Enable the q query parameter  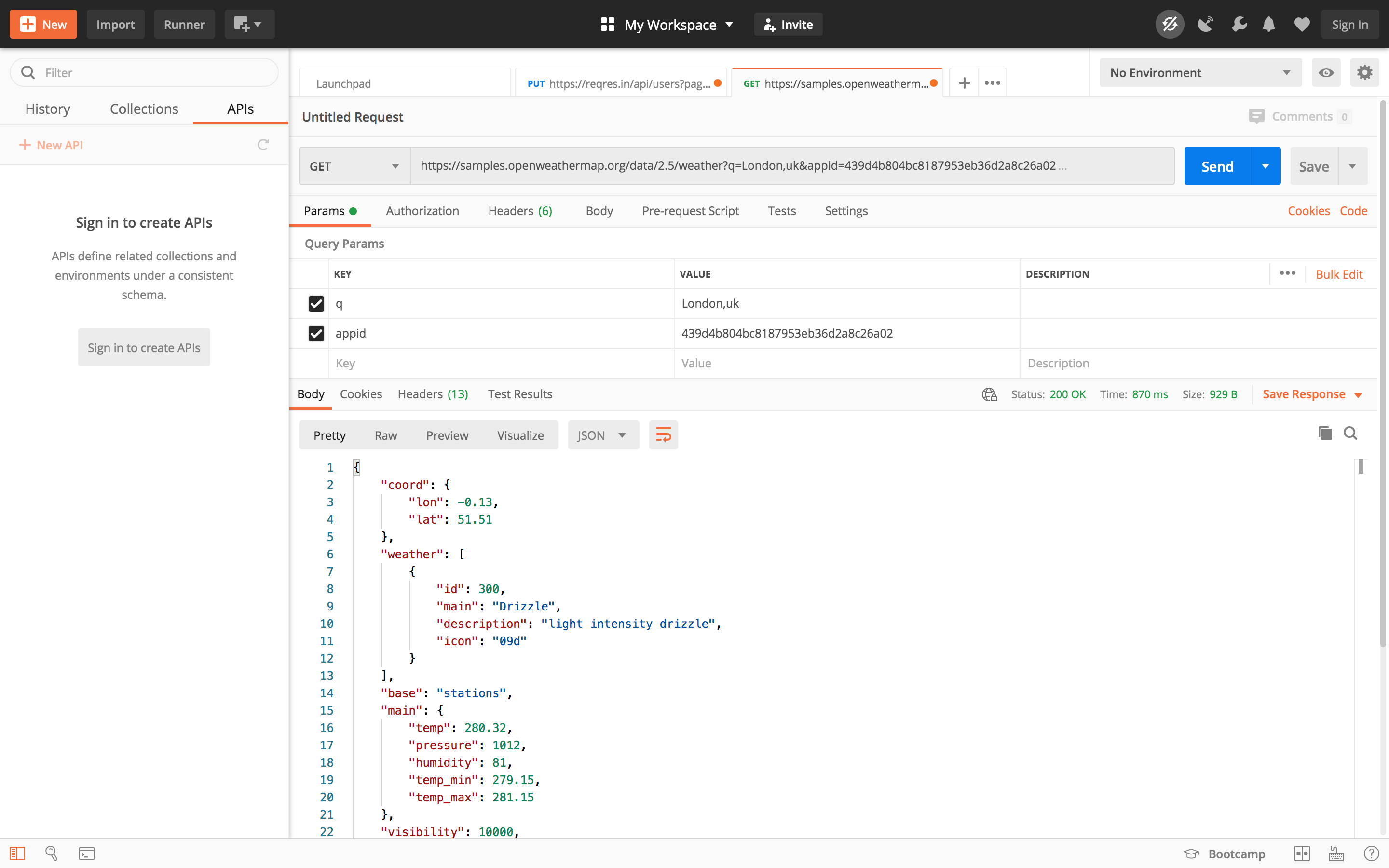(x=316, y=304)
